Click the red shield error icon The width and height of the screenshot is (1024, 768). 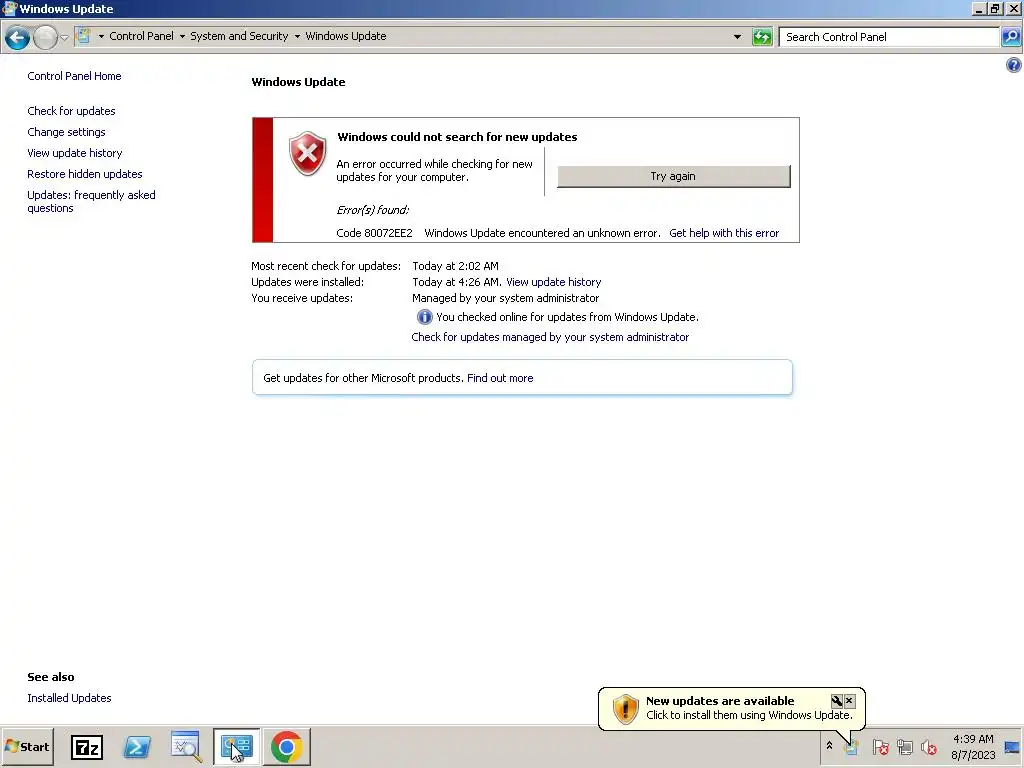pyautogui.click(x=308, y=153)
